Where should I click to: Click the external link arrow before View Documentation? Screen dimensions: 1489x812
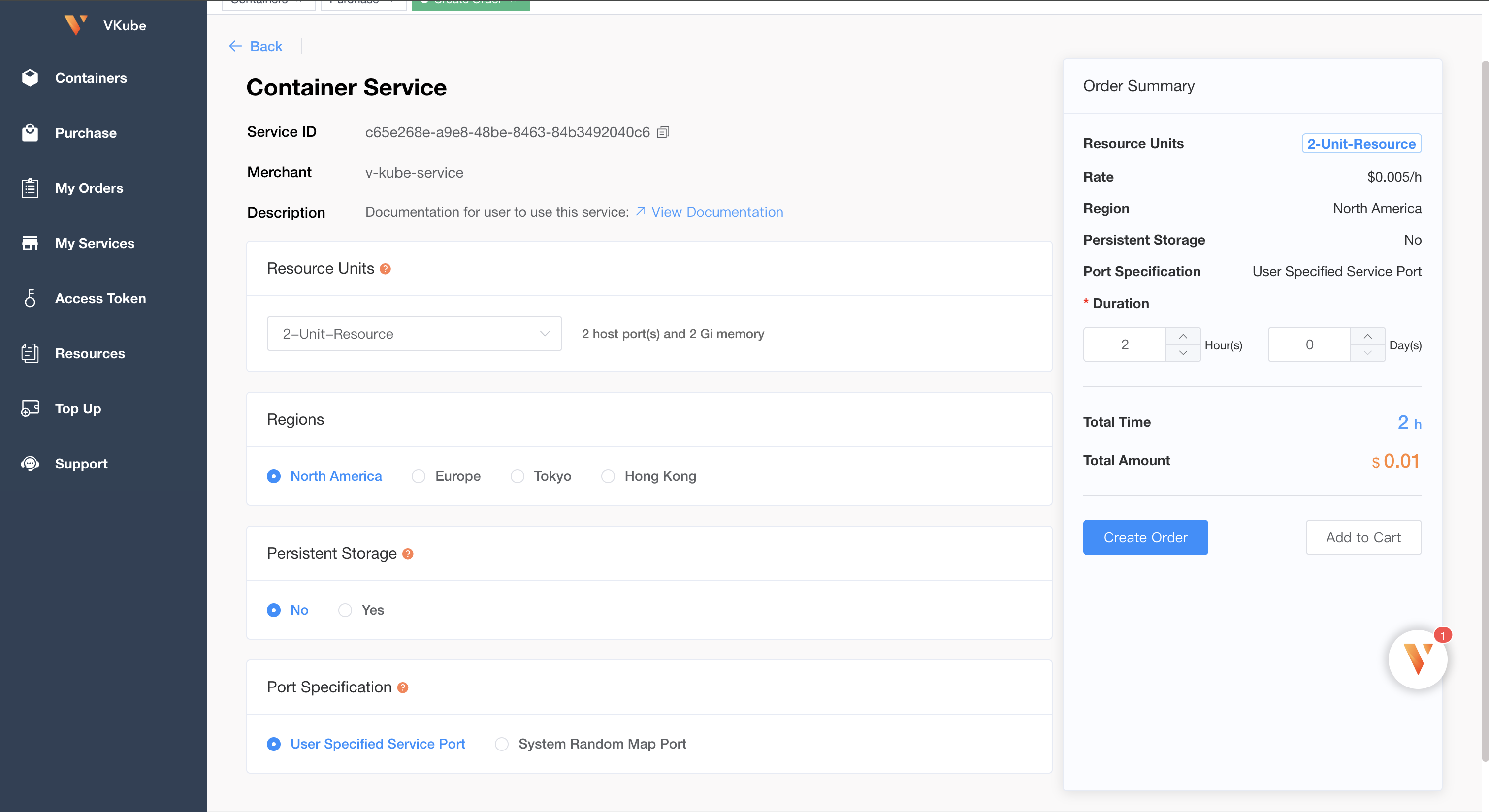point(641,212)
